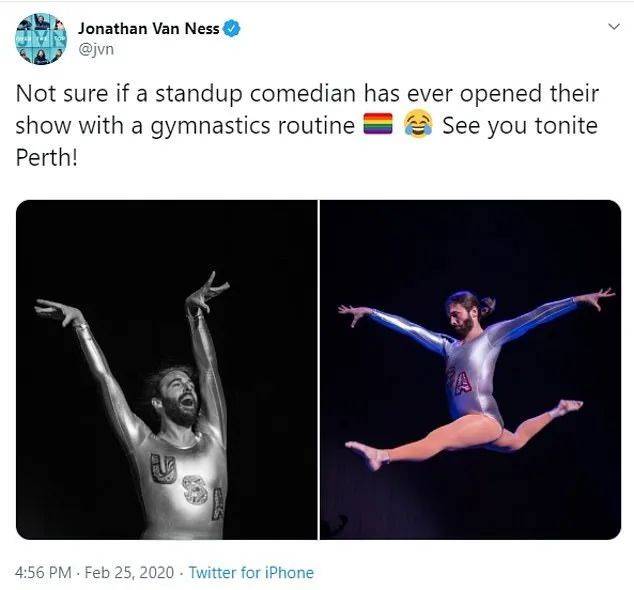
Task: Click the word Perth! in tweet
Action: [x=46, y=157]
